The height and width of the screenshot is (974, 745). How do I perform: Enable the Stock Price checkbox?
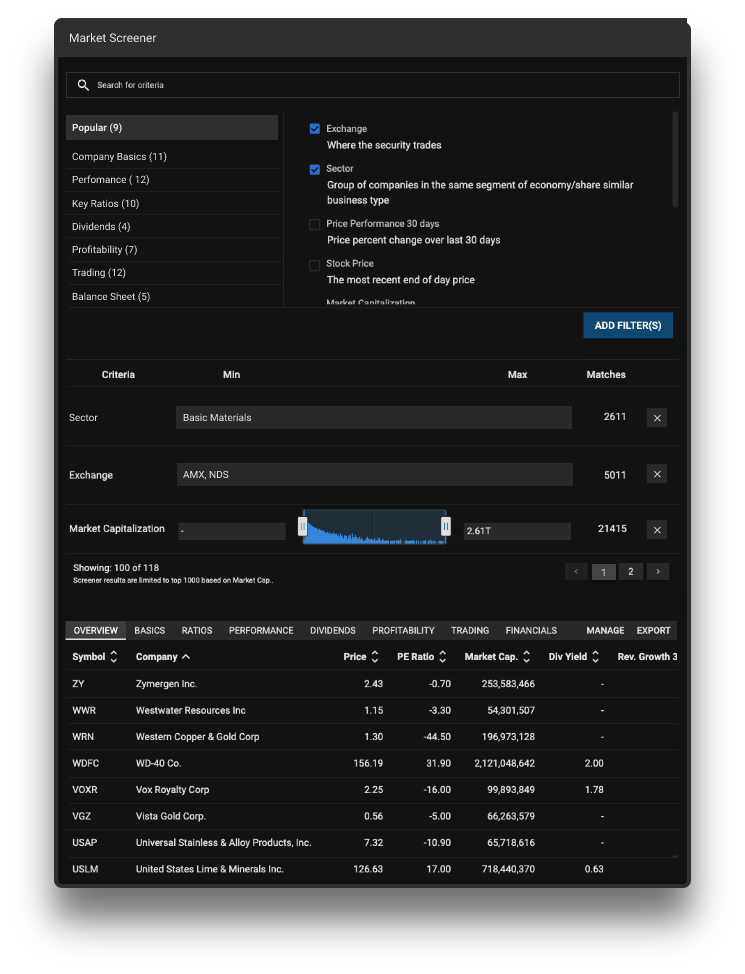[315, 265]
